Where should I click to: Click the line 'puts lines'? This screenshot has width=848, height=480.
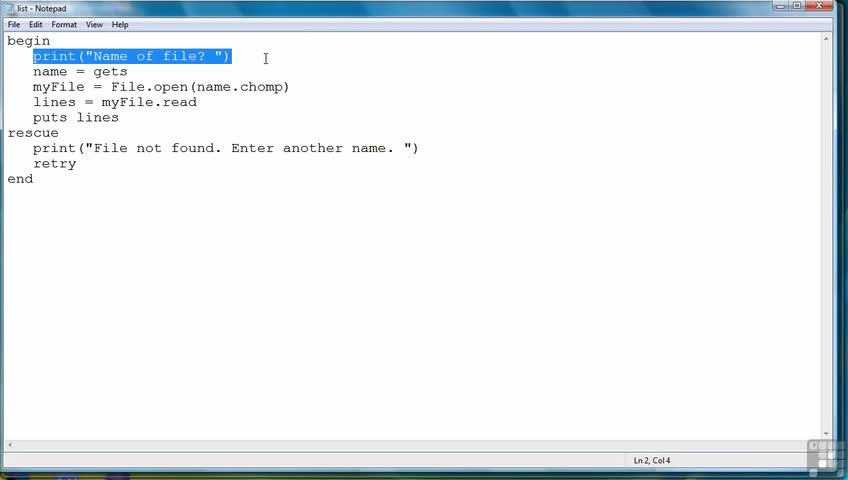76,118
